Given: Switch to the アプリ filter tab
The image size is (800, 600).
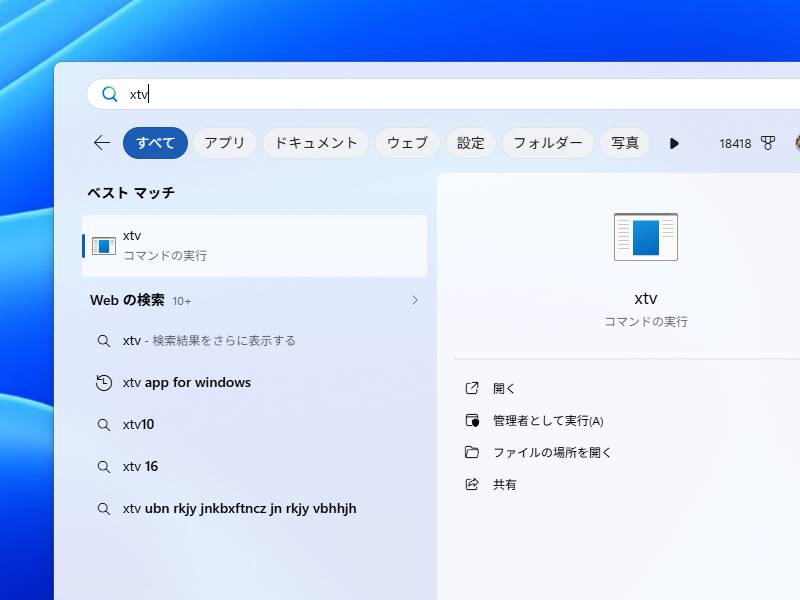Looking at the screenshot, I should pyautogui.click(x=224, y=143).
